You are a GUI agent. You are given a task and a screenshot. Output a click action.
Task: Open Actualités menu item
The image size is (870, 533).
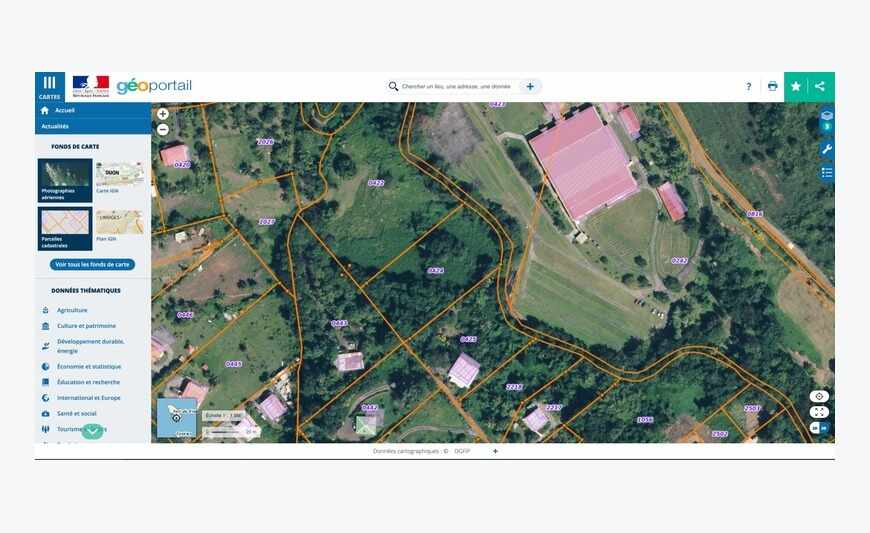(55, 127)
